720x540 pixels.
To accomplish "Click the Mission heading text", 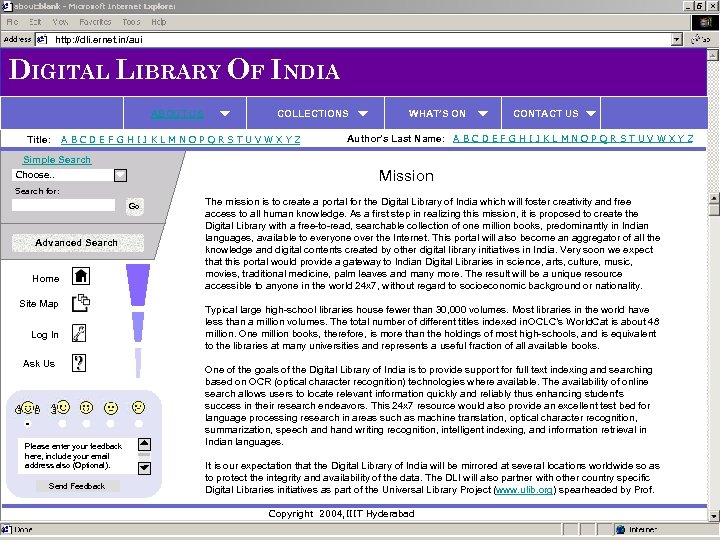I will coord(406,176).
